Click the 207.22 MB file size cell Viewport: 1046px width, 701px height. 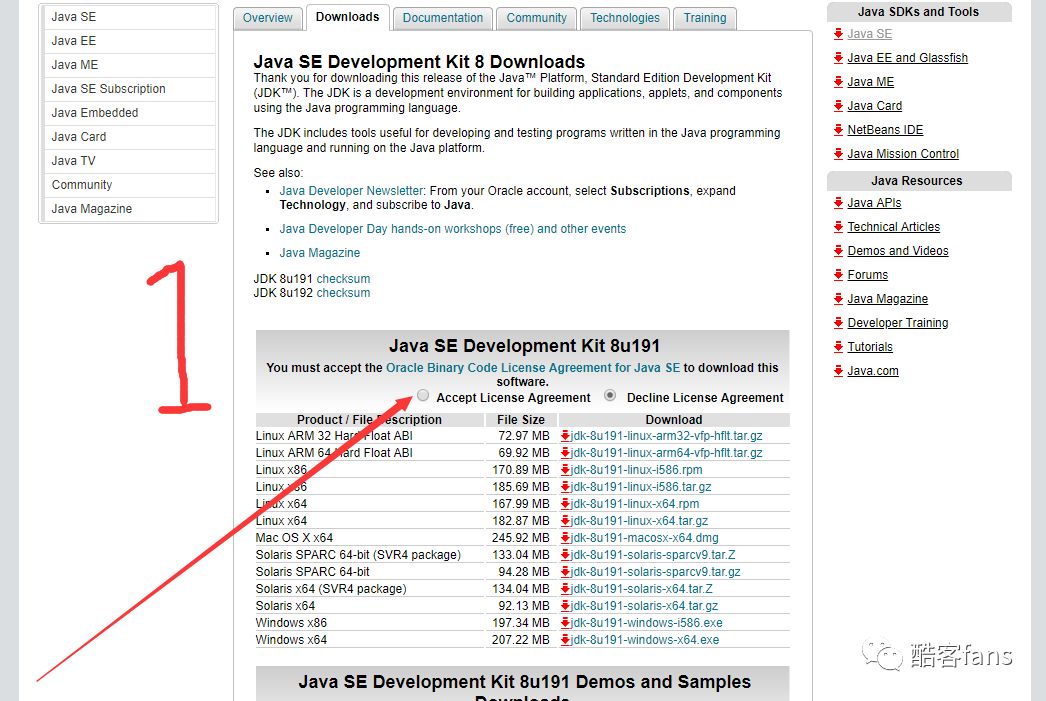click(520, 640)
